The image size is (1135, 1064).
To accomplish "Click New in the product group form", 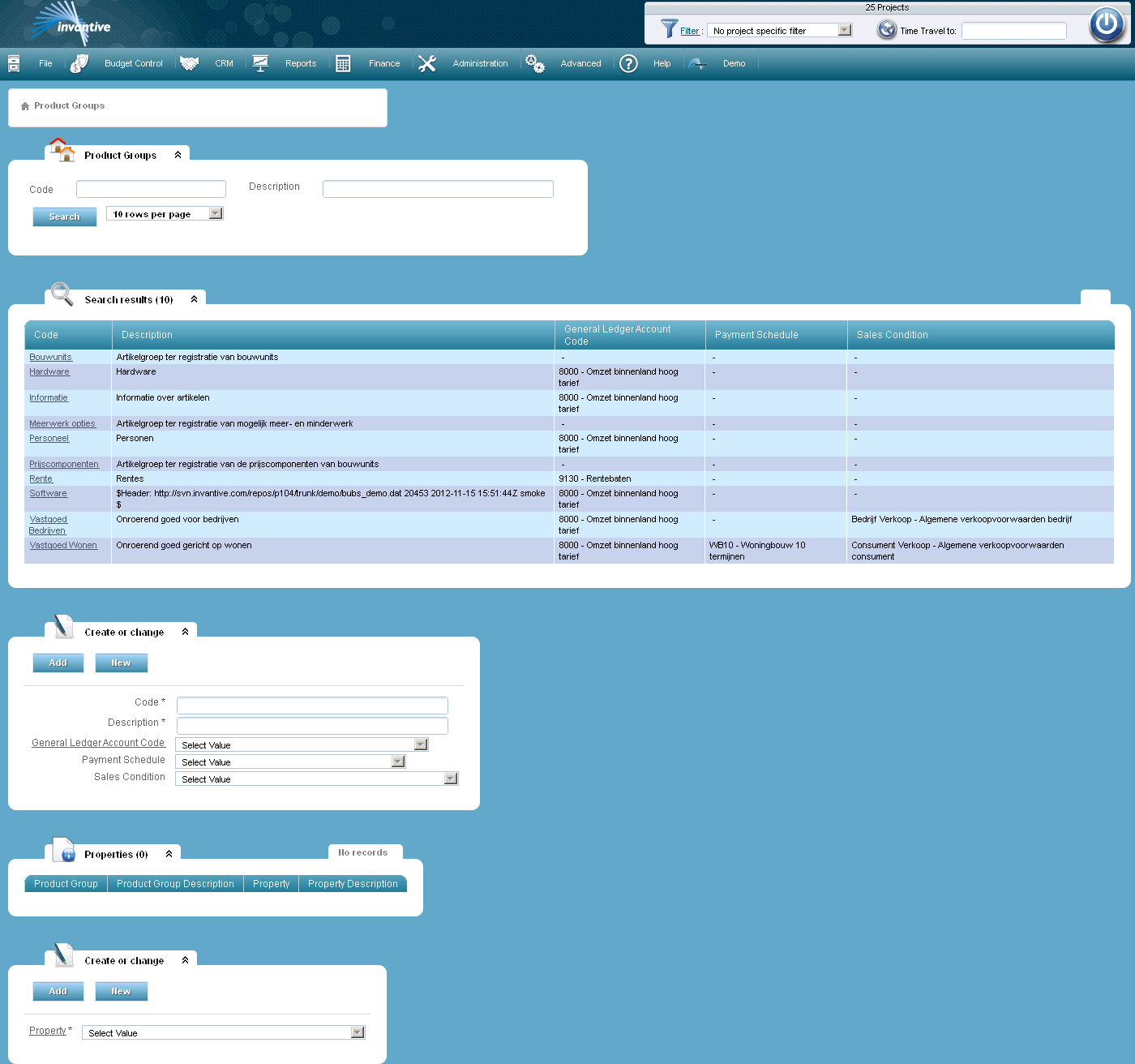I will (x=122, y=663).
